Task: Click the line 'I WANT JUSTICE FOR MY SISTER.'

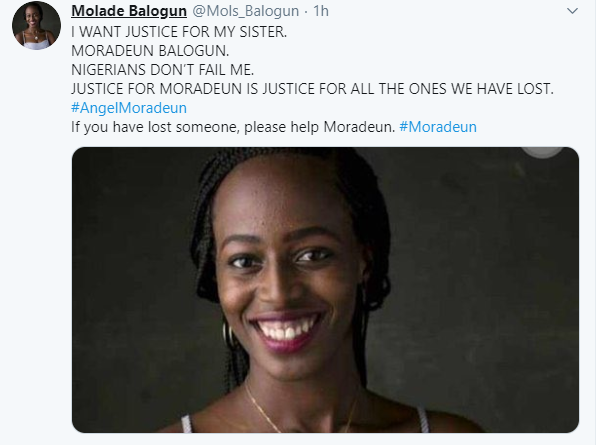Action: 179,32
